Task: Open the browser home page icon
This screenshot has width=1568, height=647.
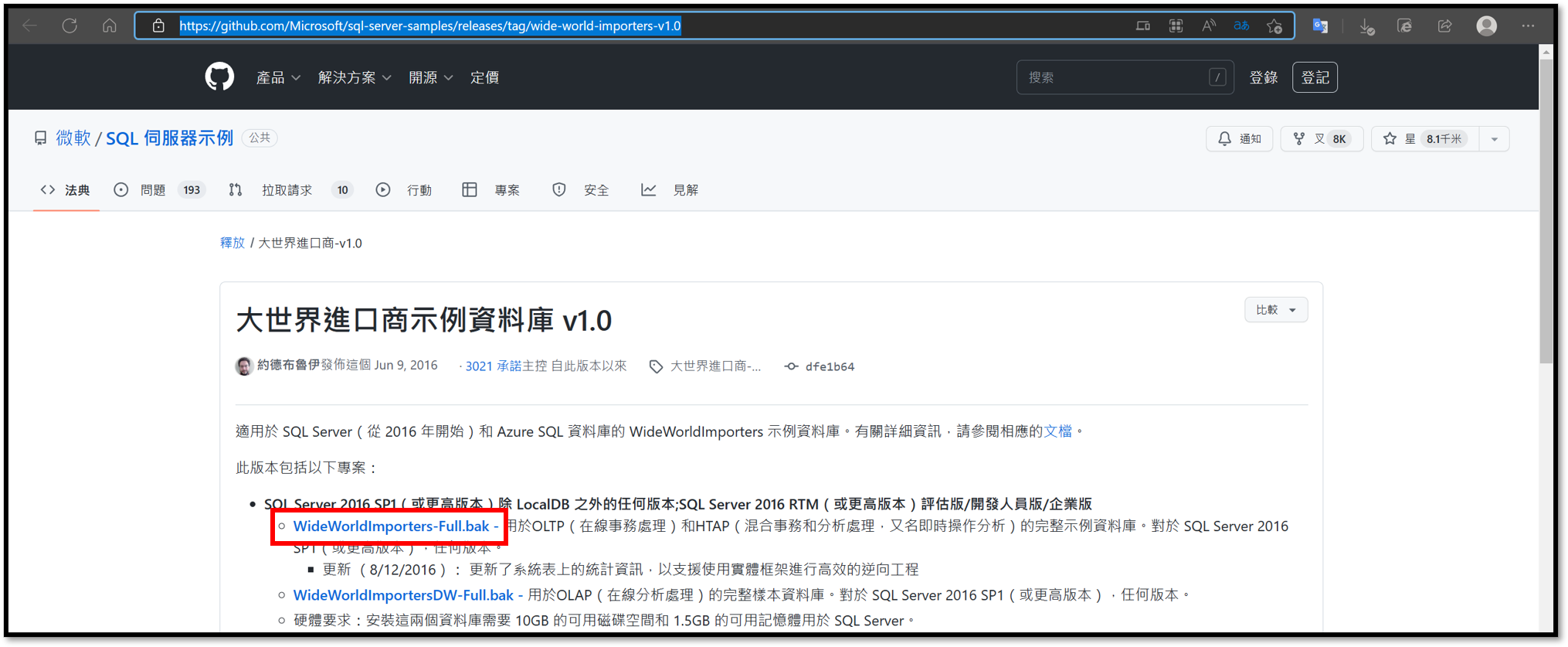Action: click(110, 26)
